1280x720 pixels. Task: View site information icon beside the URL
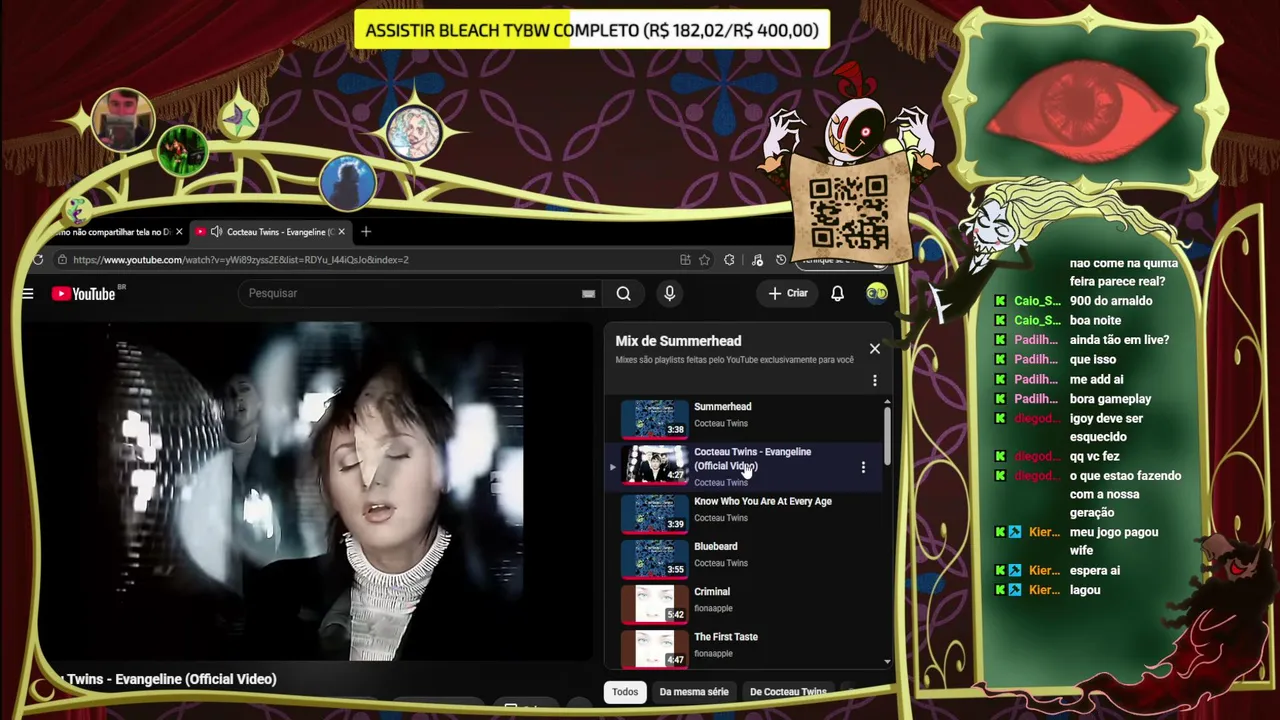pos(62,260)
